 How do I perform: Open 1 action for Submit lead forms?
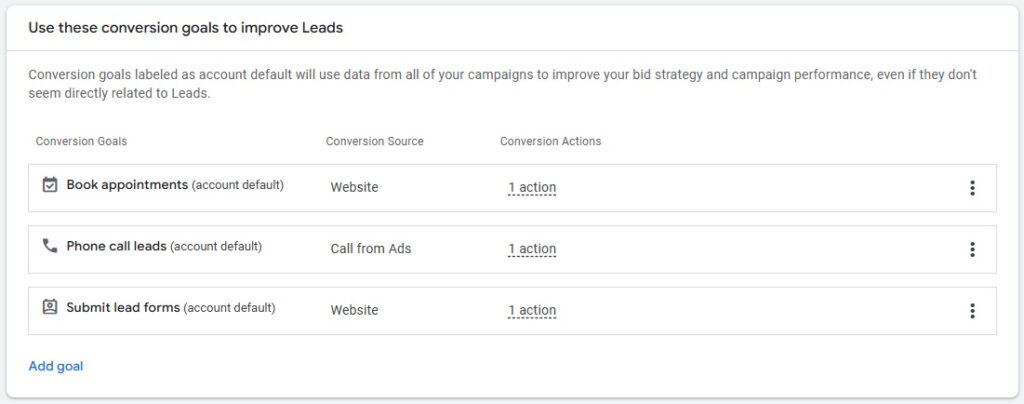click(532, 311)
